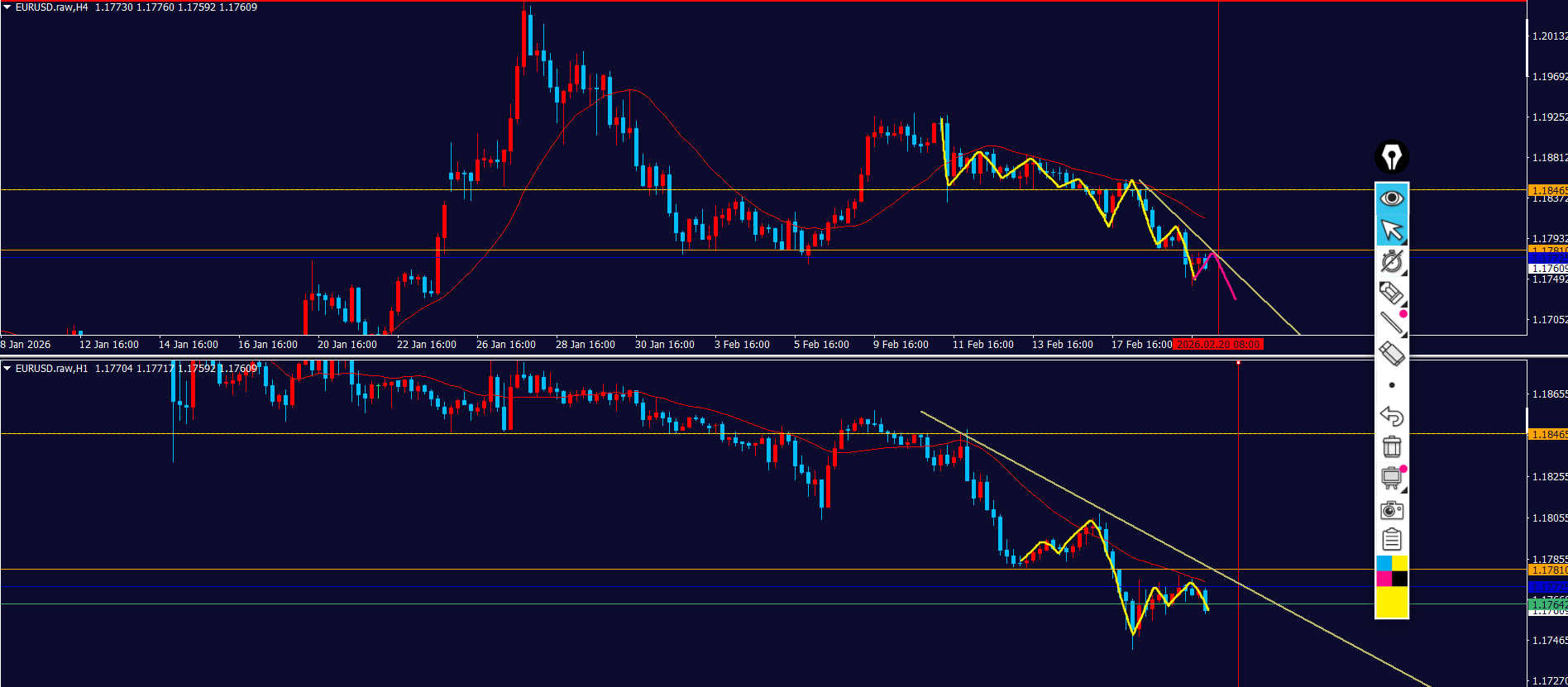Open brush size selector dot
This screenshot has width=1568, height=687.
click(1391, 385)
